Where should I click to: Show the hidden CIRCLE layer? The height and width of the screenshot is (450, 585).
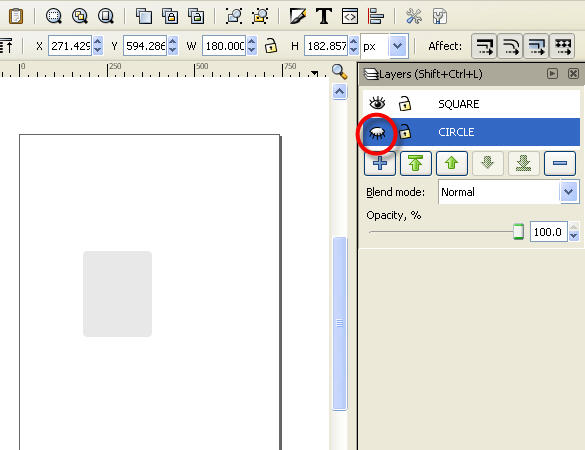pos(377,132)
